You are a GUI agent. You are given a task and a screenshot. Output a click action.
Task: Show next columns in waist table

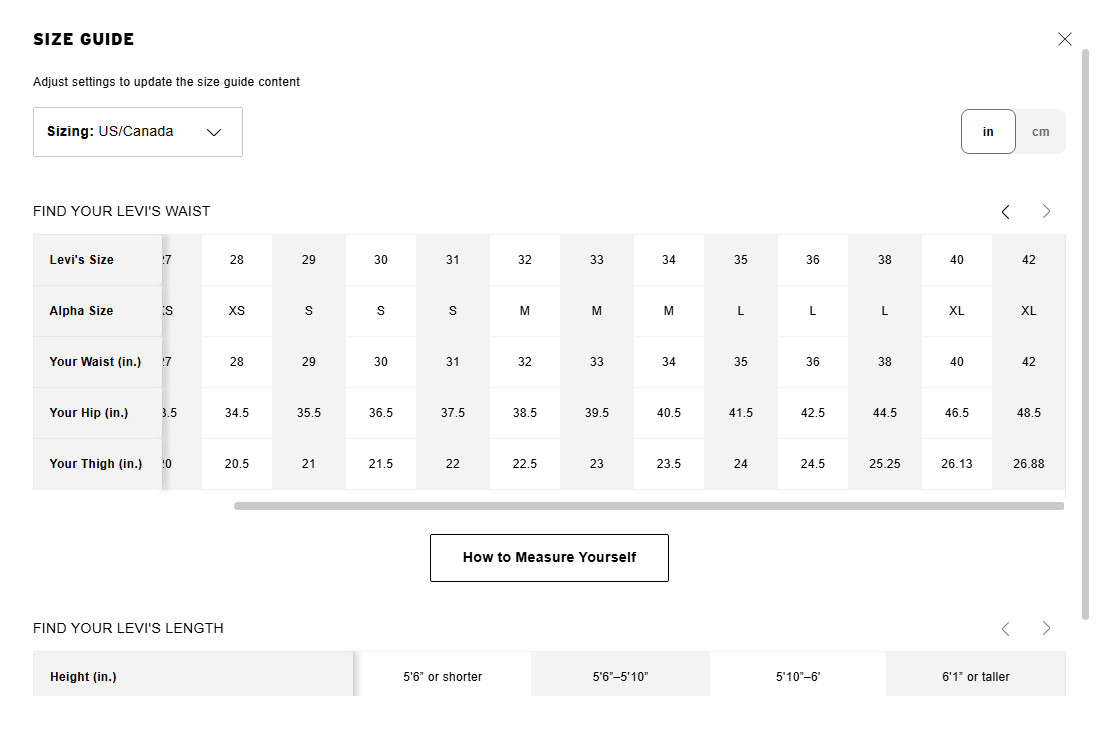1046,212
